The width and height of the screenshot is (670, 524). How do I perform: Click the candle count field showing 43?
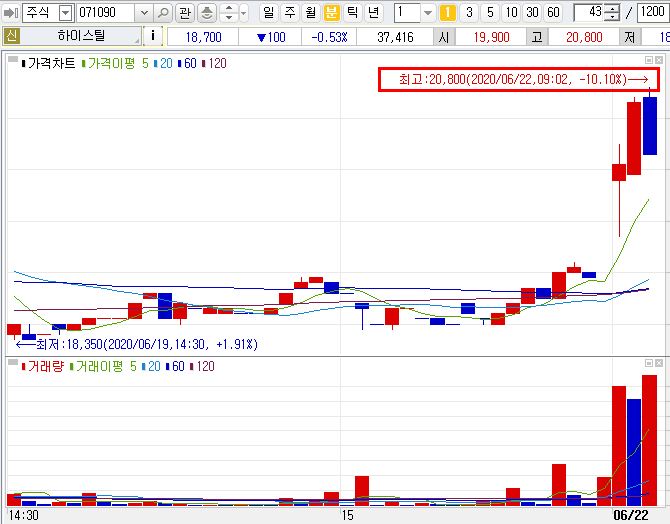(590, 13)
